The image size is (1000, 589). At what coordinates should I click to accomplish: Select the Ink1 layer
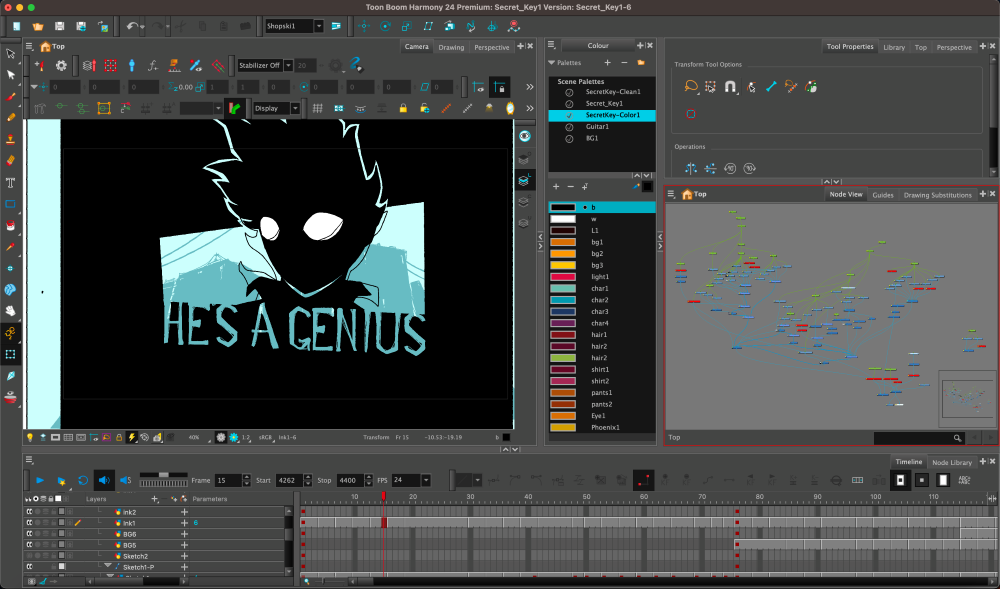coord(129,523)
